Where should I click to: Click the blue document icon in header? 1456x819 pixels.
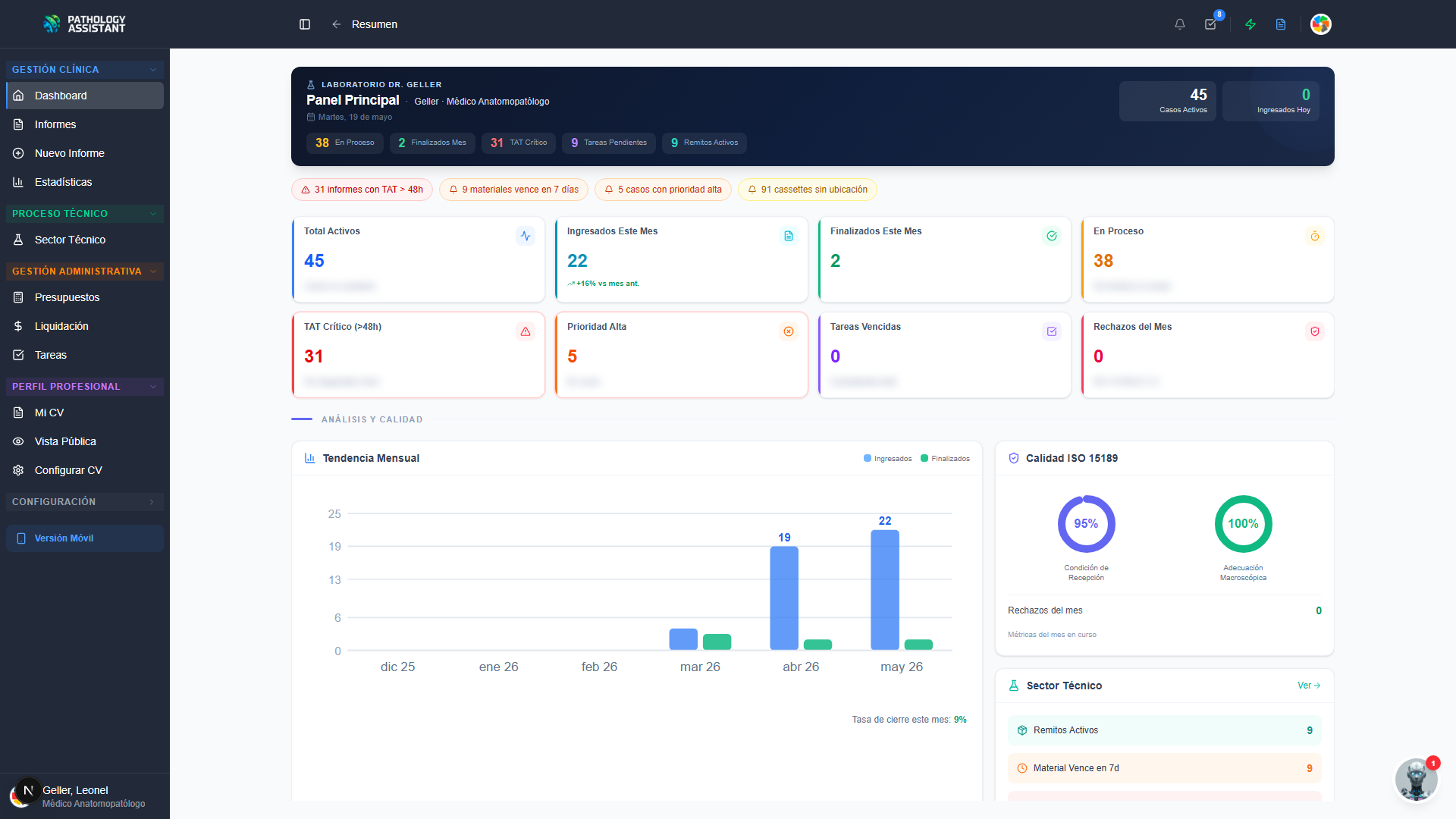(1281, 24)
